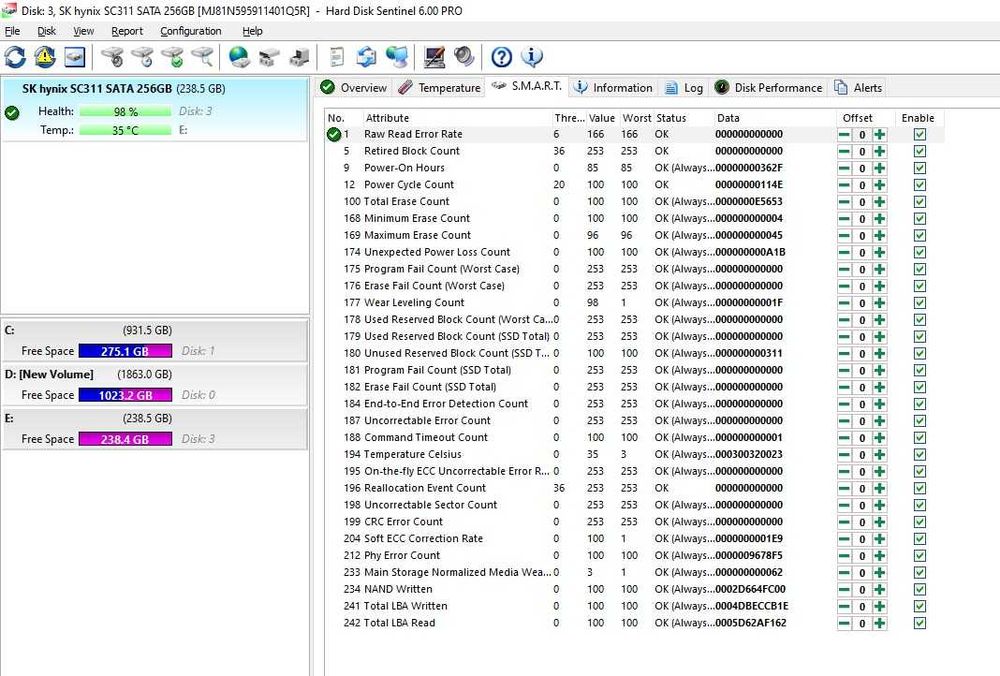Click the disk with clock toolbar icon
Screen dimensions: 1000x676
pos(143,57)
